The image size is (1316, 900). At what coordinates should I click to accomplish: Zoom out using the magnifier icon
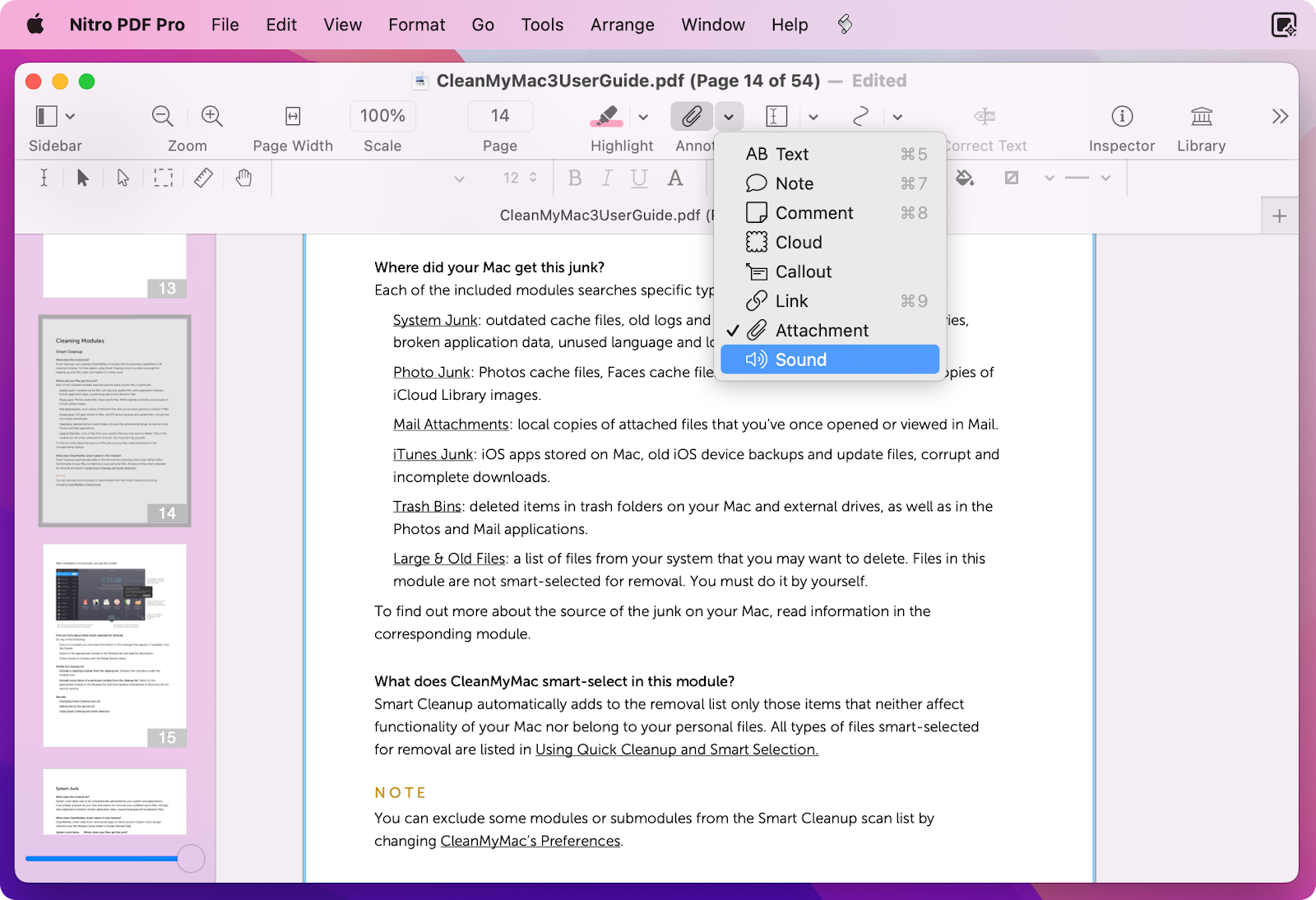coord(162,116)
